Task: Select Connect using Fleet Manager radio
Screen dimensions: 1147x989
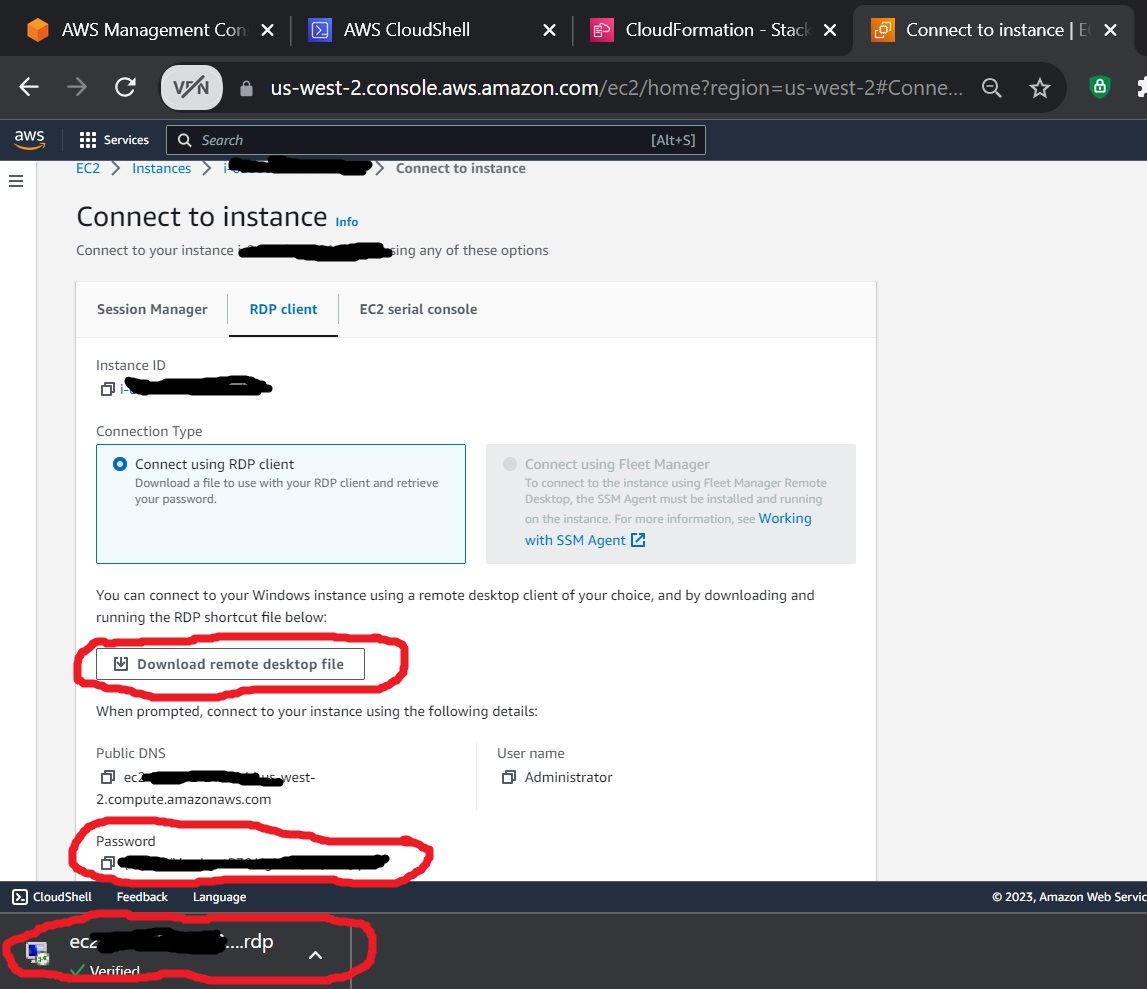Action: (x=510, y=464)
